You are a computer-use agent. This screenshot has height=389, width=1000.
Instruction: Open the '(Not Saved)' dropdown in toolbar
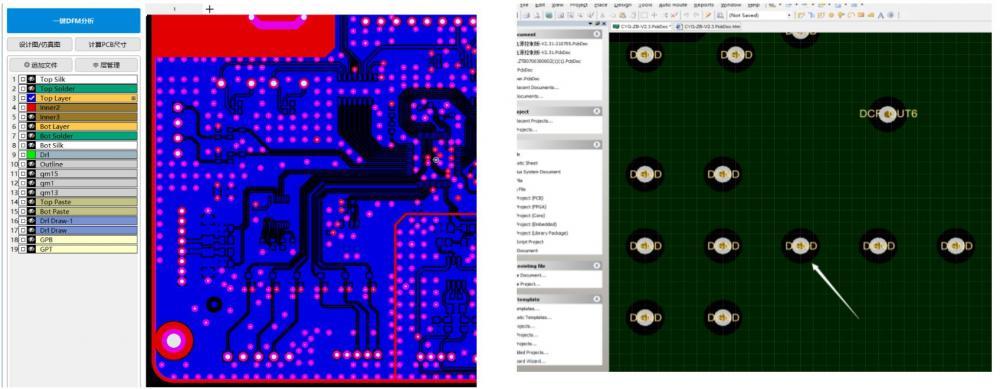point(760,15)
